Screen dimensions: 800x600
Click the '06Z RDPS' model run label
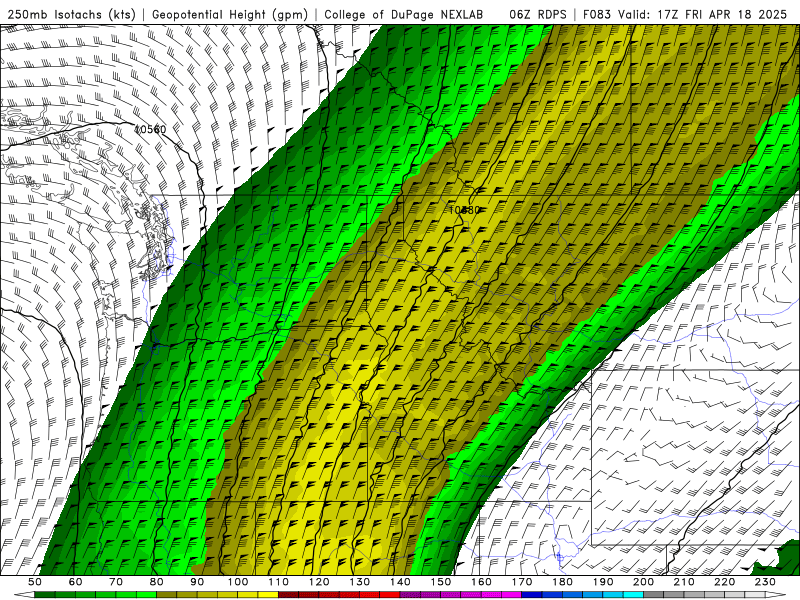click(x=537, y=15)
